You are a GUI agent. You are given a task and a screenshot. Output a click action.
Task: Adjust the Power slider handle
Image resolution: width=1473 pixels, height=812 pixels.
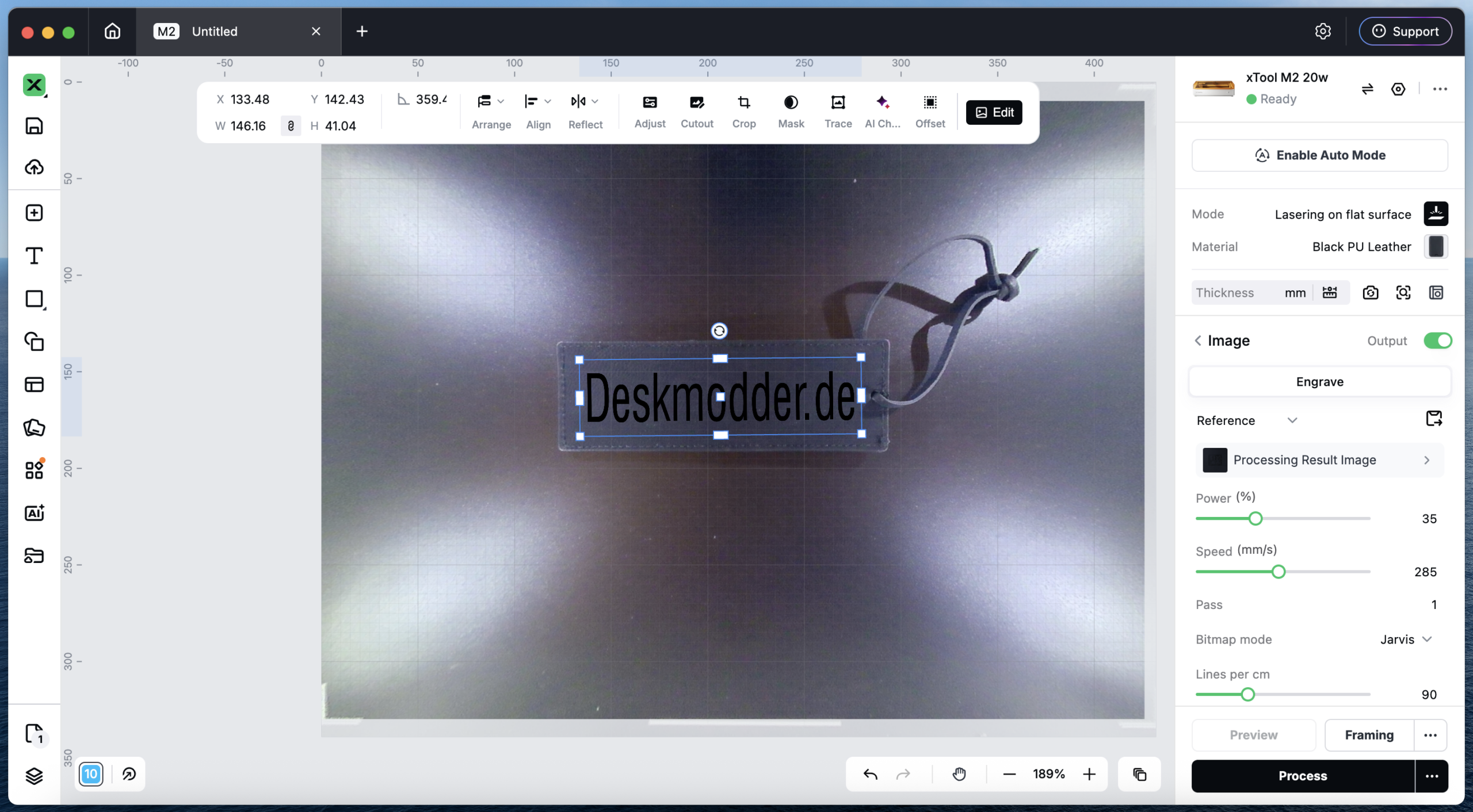point(1256,519)
